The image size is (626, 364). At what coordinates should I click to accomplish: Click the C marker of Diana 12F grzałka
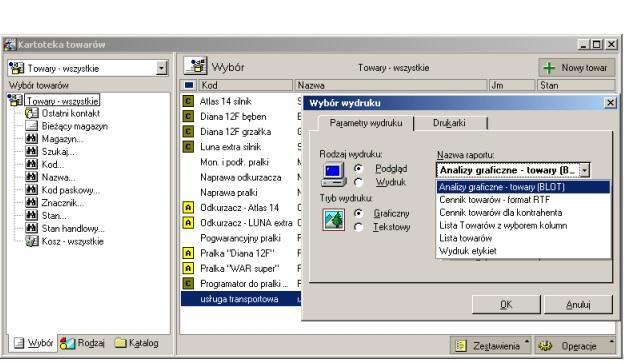(188, 131)
